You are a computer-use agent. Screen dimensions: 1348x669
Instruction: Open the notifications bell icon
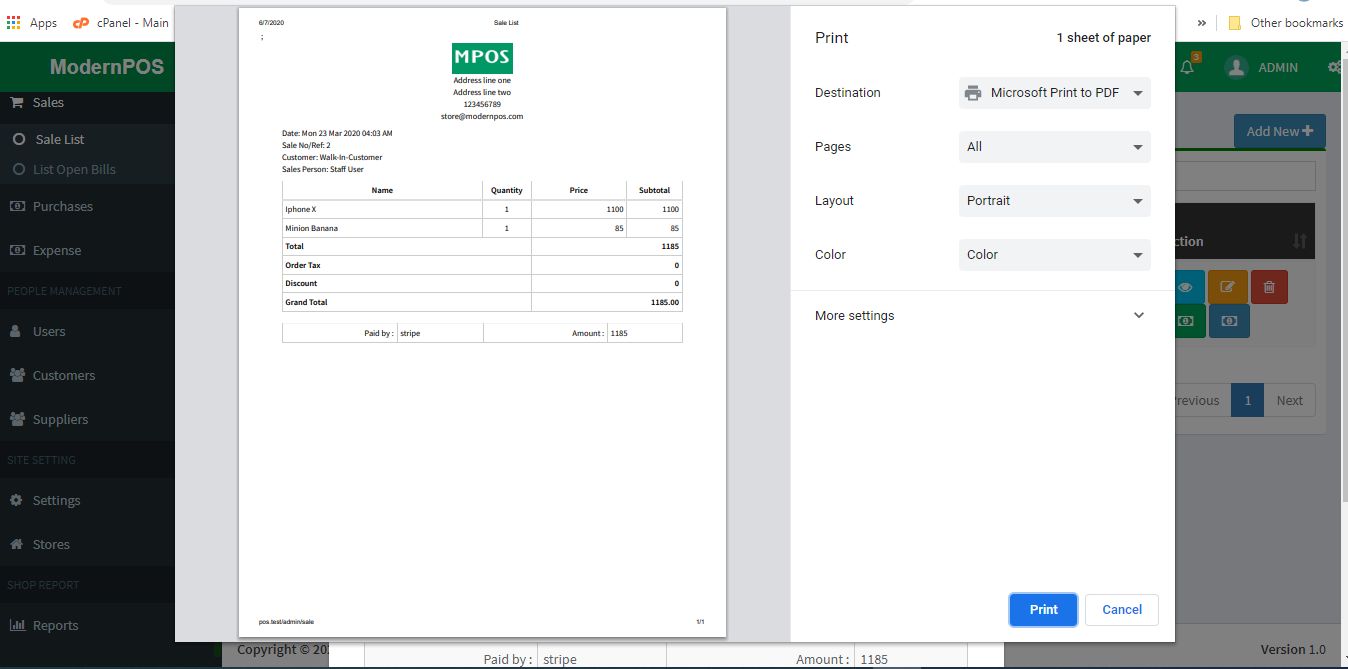1188,67
